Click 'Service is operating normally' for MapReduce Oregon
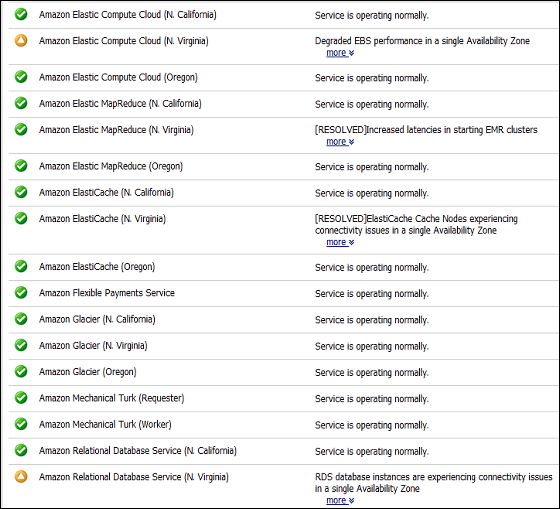This screenshot has height=509, width=560. 372,167
